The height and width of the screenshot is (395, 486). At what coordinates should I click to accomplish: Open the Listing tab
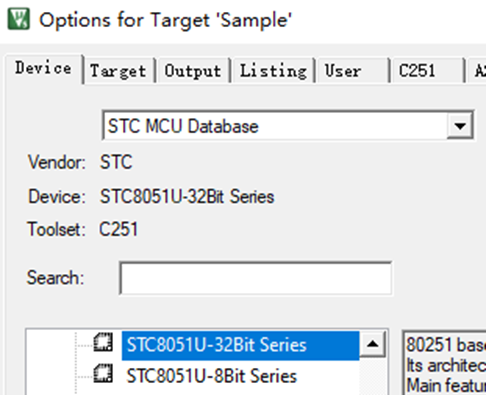click(273, 70)
